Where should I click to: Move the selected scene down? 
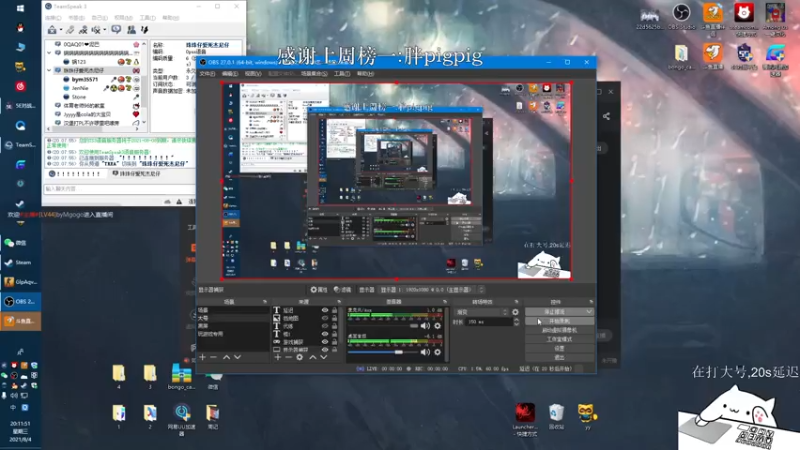237,357
